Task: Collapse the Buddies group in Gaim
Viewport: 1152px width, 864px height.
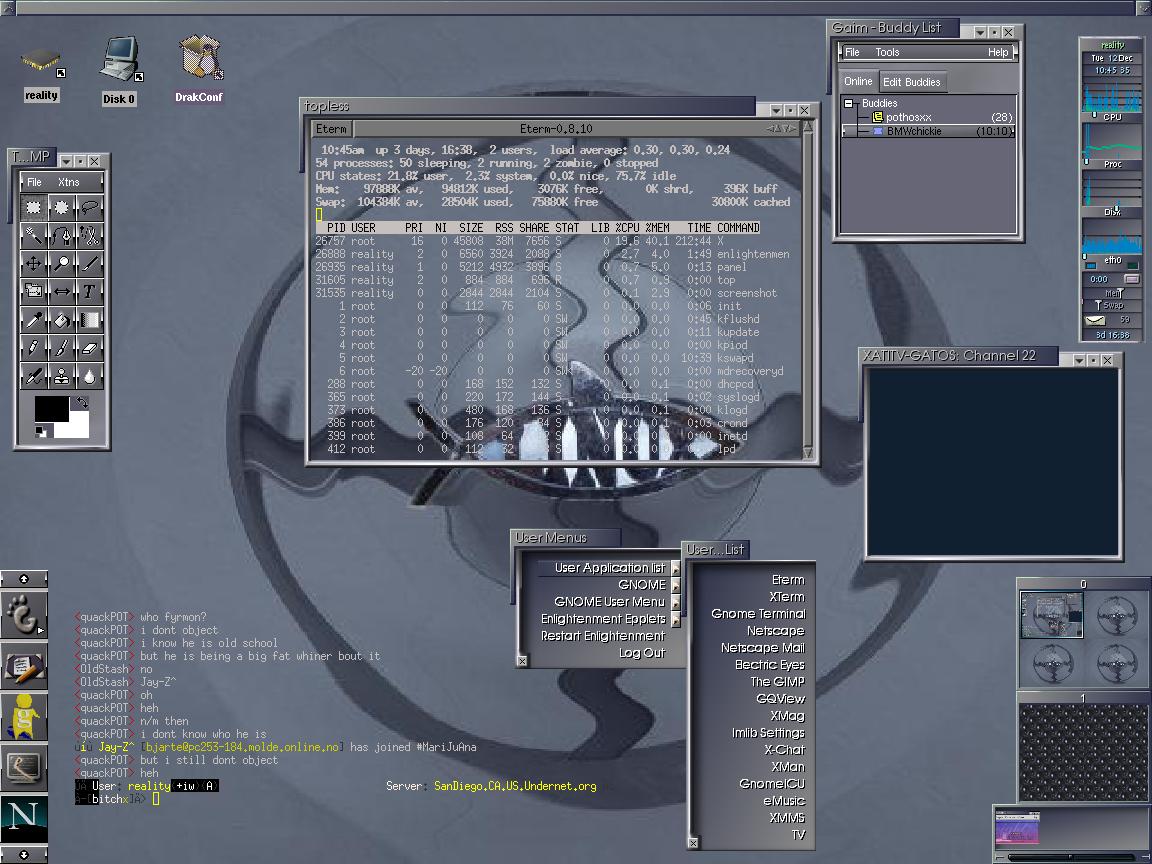Action: point(849,104)
